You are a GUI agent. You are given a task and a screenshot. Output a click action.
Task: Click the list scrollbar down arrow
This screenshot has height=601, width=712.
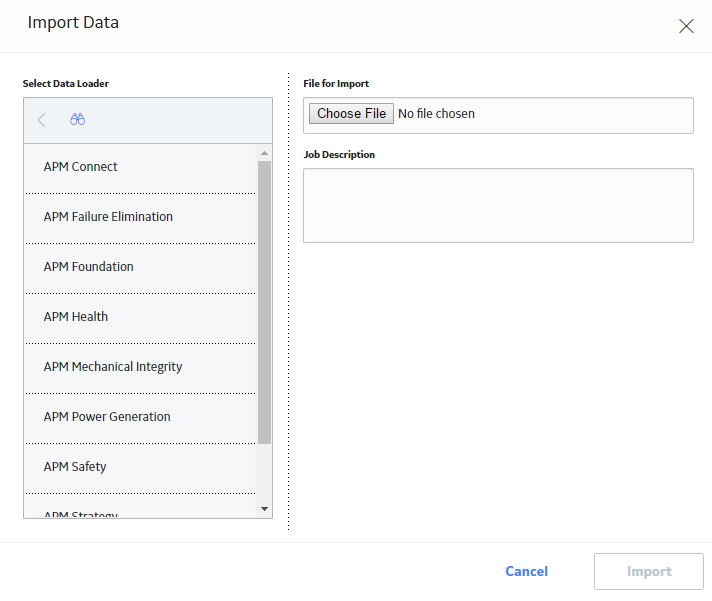264,509
